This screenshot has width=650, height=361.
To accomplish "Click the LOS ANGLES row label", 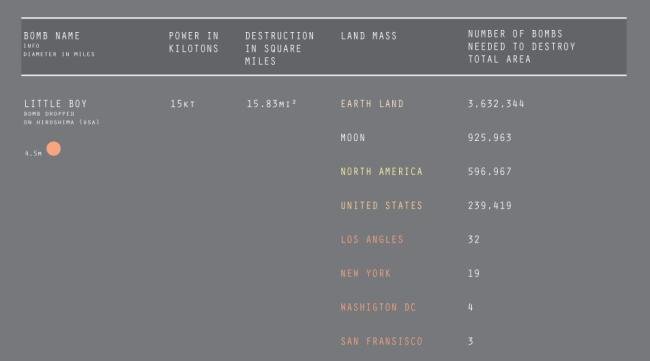I will click(372, 240).
